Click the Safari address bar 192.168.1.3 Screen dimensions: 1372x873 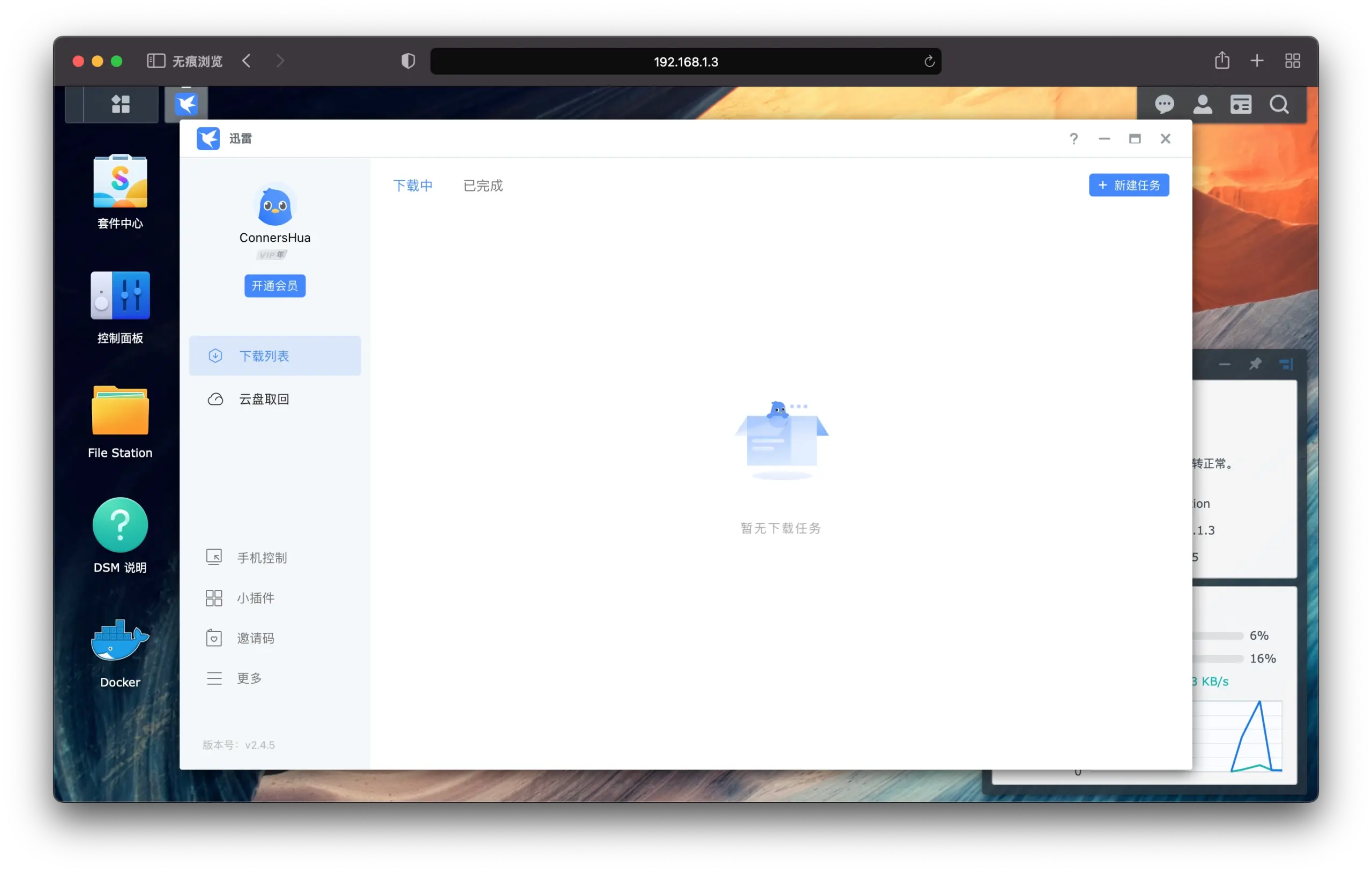(685, 62)
